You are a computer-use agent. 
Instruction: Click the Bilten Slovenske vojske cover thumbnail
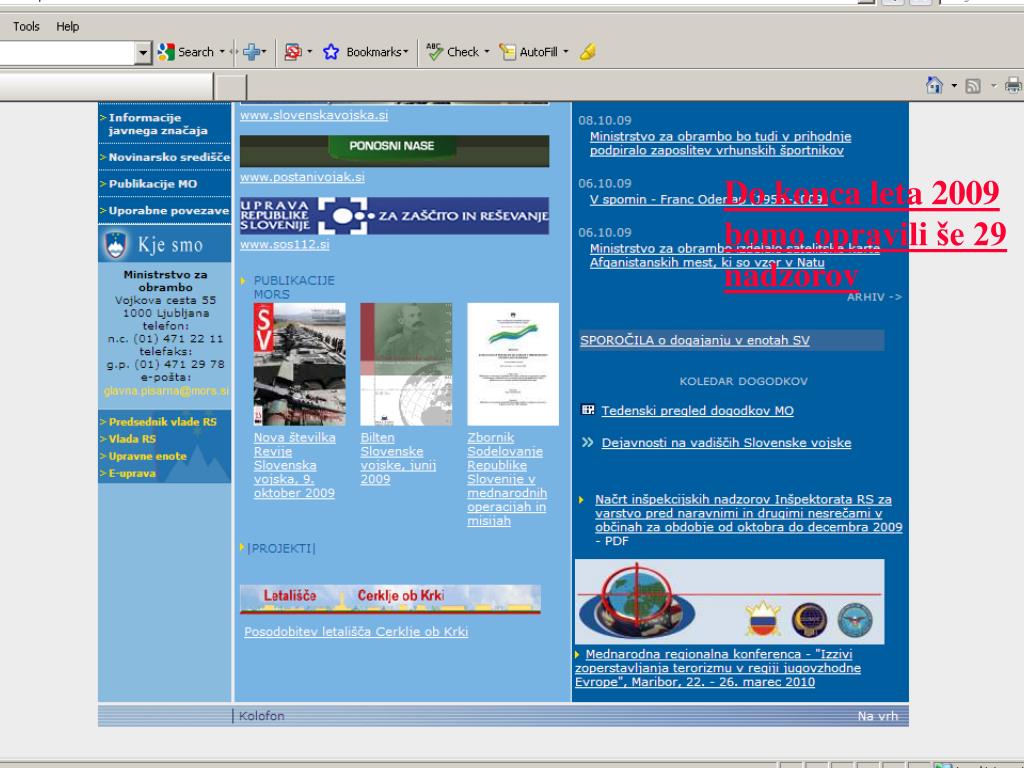[x=406, y=364]
